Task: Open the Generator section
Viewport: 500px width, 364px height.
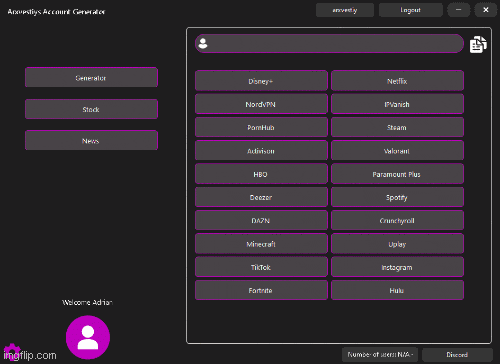Action: pyautogui.click(x=91, y=77)
